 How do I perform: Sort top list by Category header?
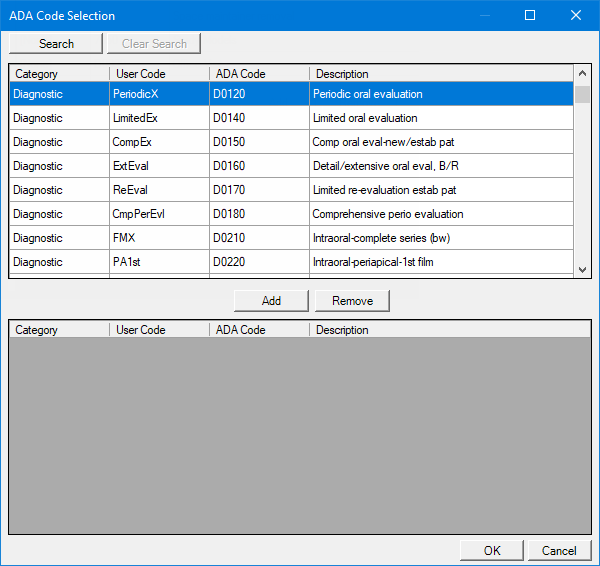pos(58,74)
